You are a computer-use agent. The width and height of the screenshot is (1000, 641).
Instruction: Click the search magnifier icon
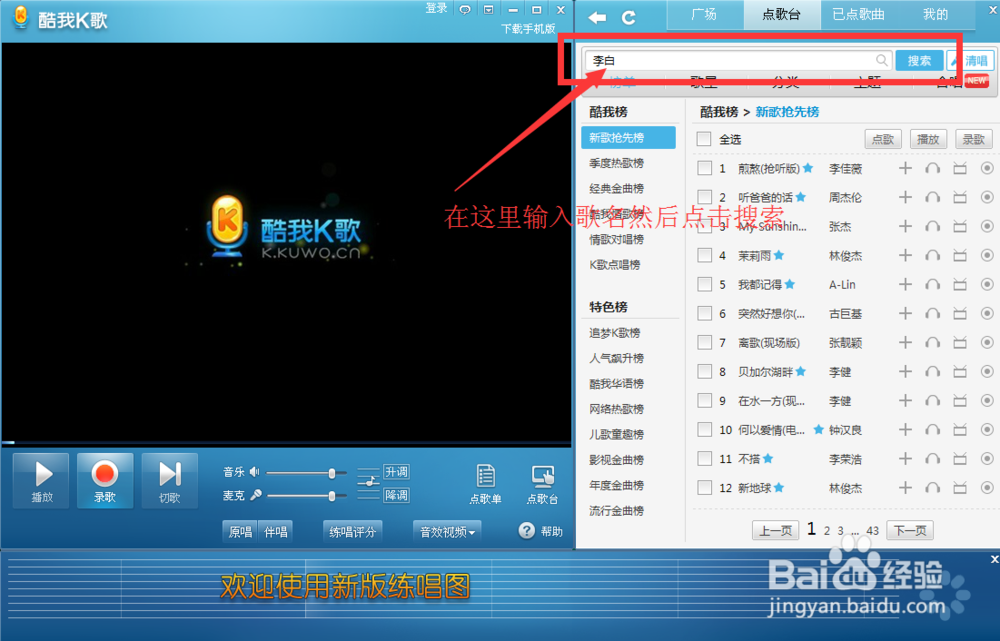pyautogui.click(x=881, y=61)
